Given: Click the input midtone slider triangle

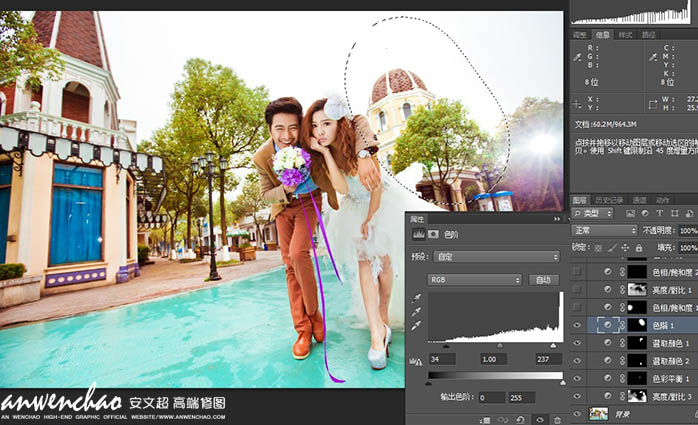Looking at the screenshot, I should pyautogui.click(x=499, y=345).
